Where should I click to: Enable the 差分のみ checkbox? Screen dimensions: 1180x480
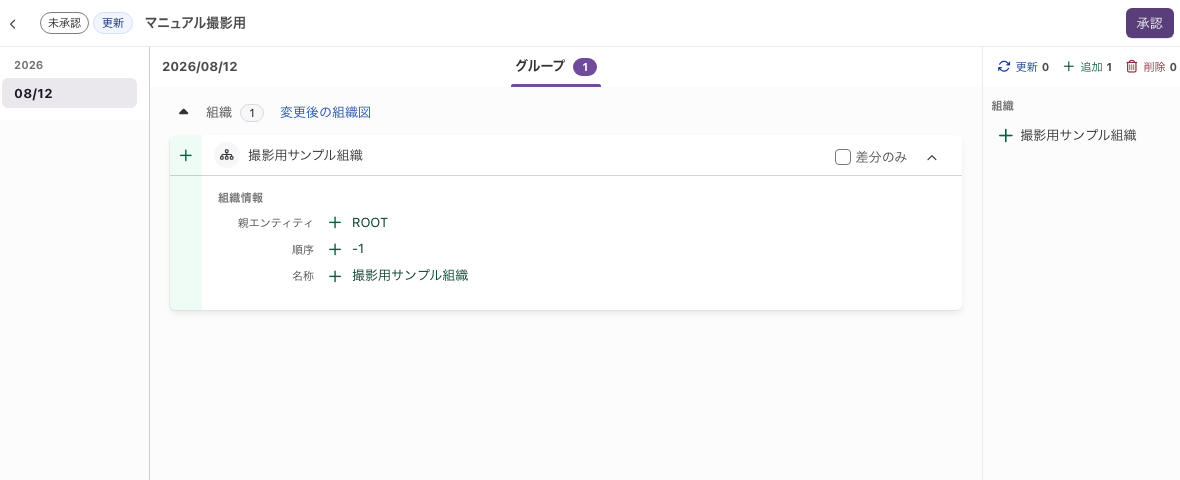click(x=843, y=157)
